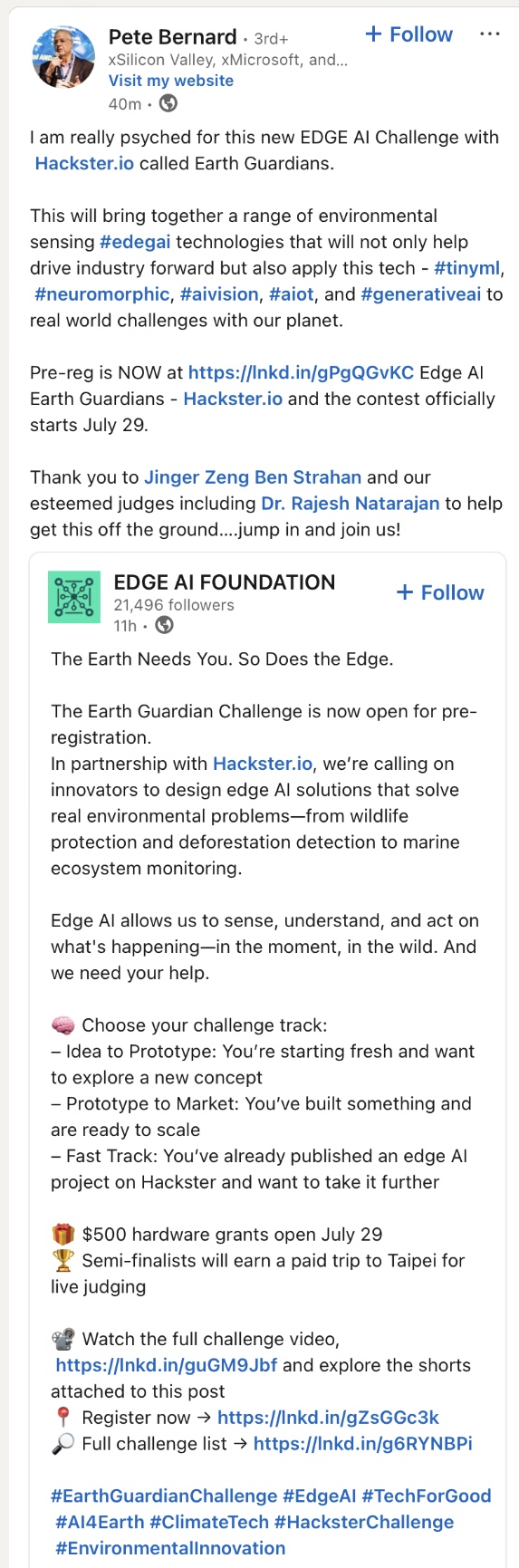Visit Dr. Rajesh Natarajan's profile
Viewport: 519px width, 1568px height.
351,504
